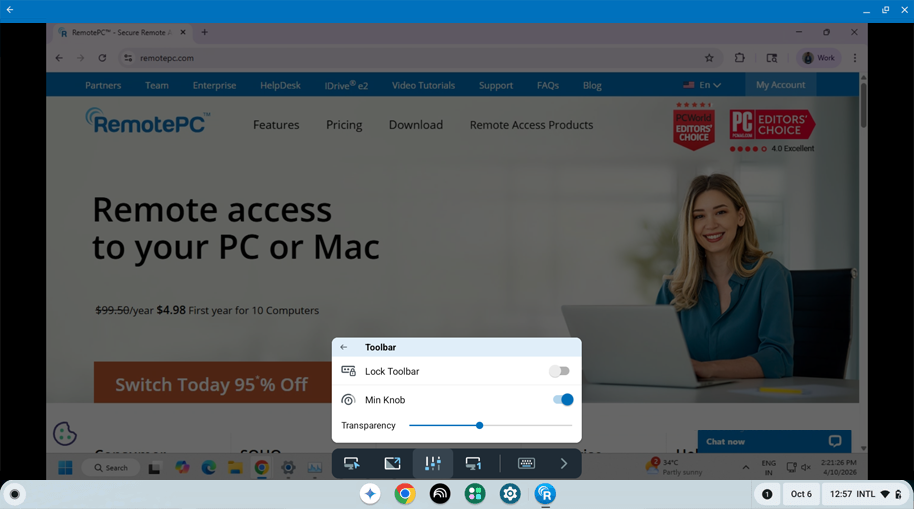
Task: Go back in remote Chrome browser
Action: [59, 58]
